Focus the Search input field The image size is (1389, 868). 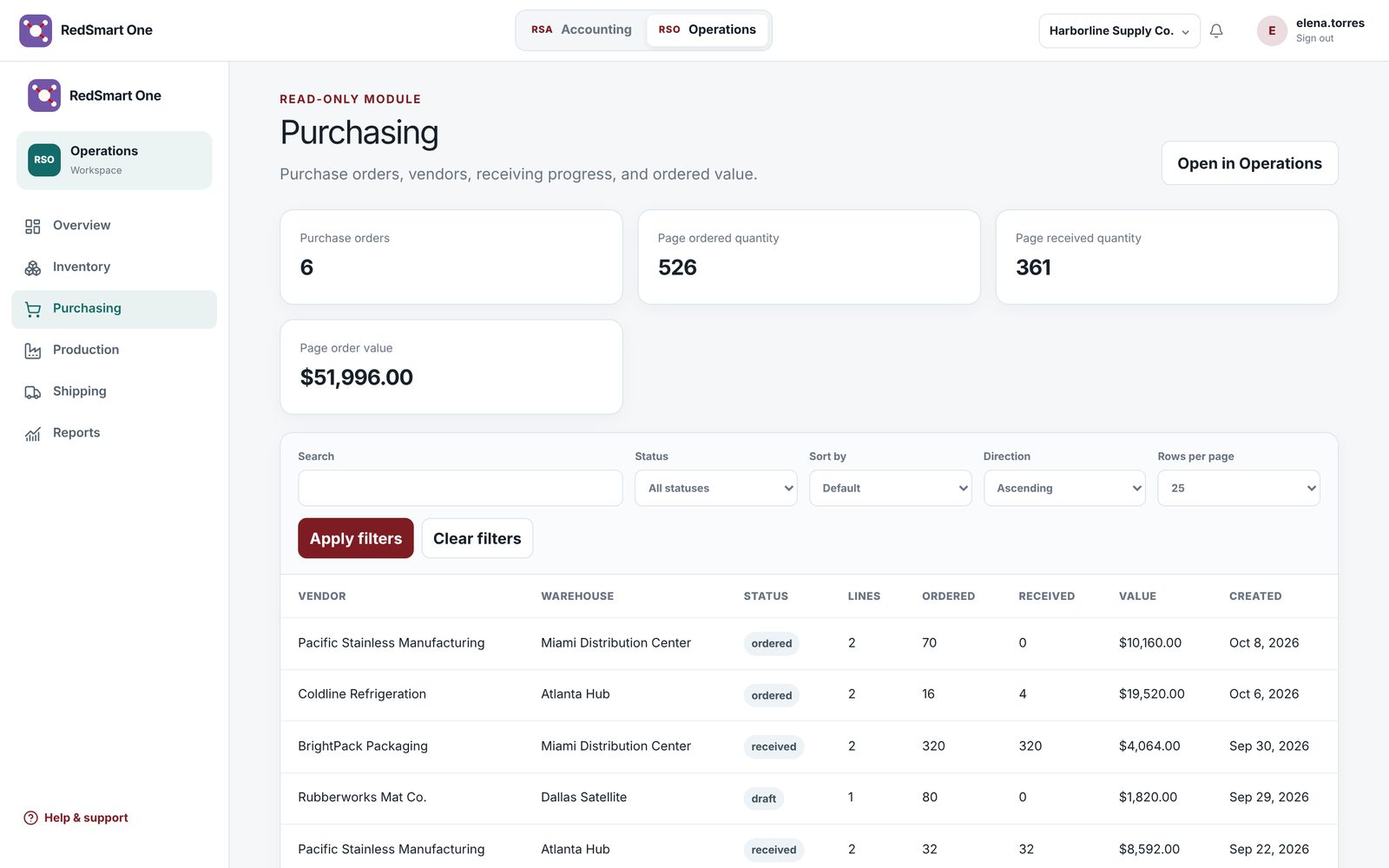point(460,488)
